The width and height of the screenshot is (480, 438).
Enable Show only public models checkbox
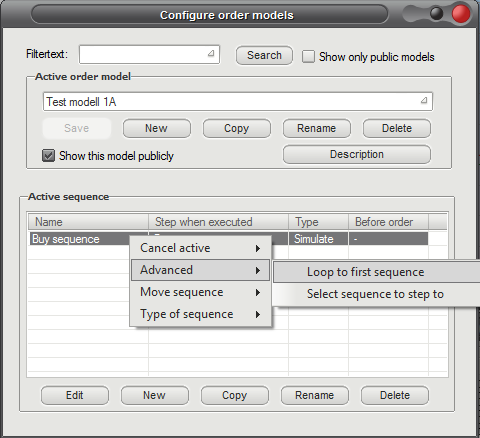[308, 56]
